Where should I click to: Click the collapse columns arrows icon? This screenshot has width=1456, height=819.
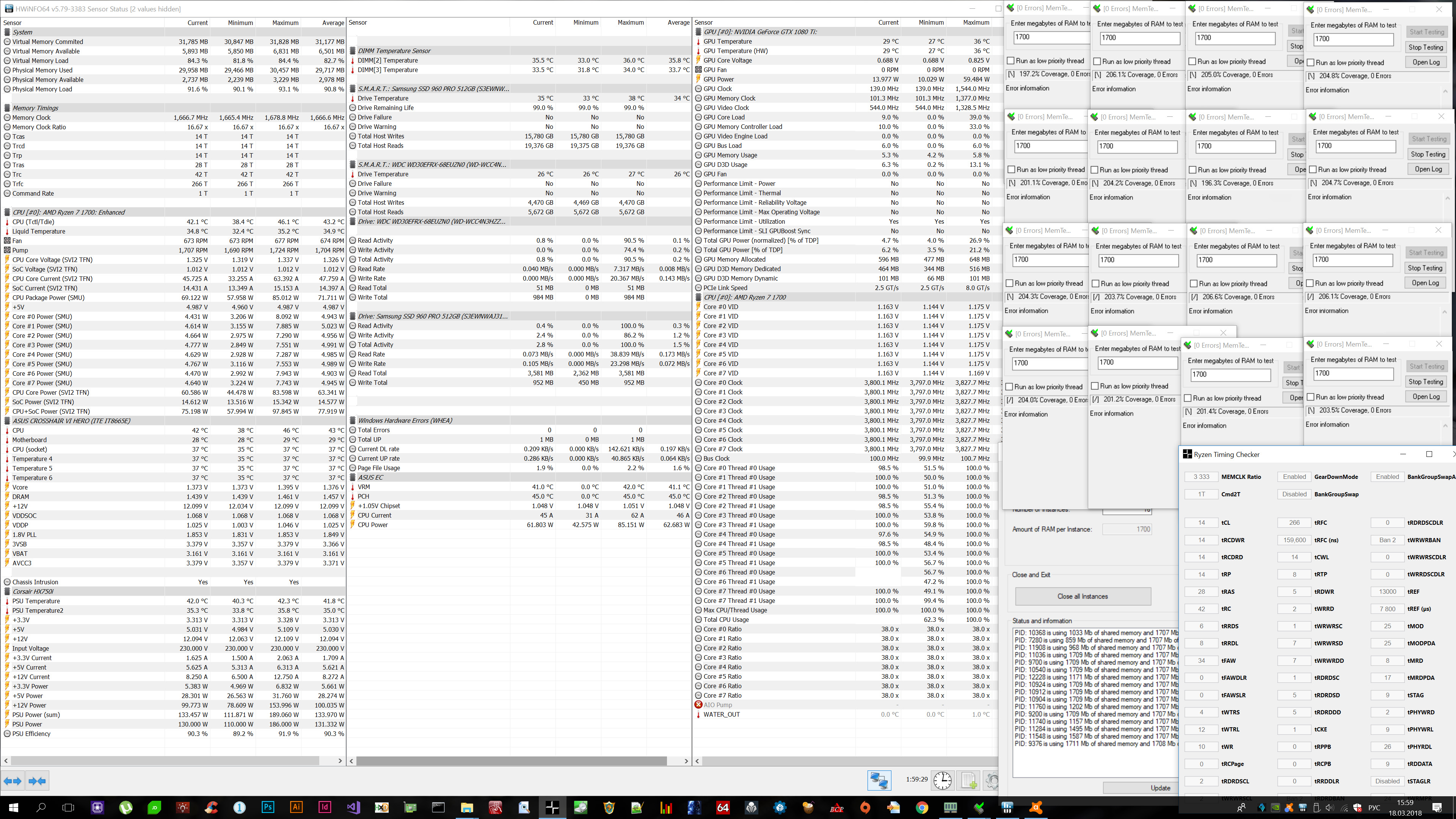[x=37, y=781]
